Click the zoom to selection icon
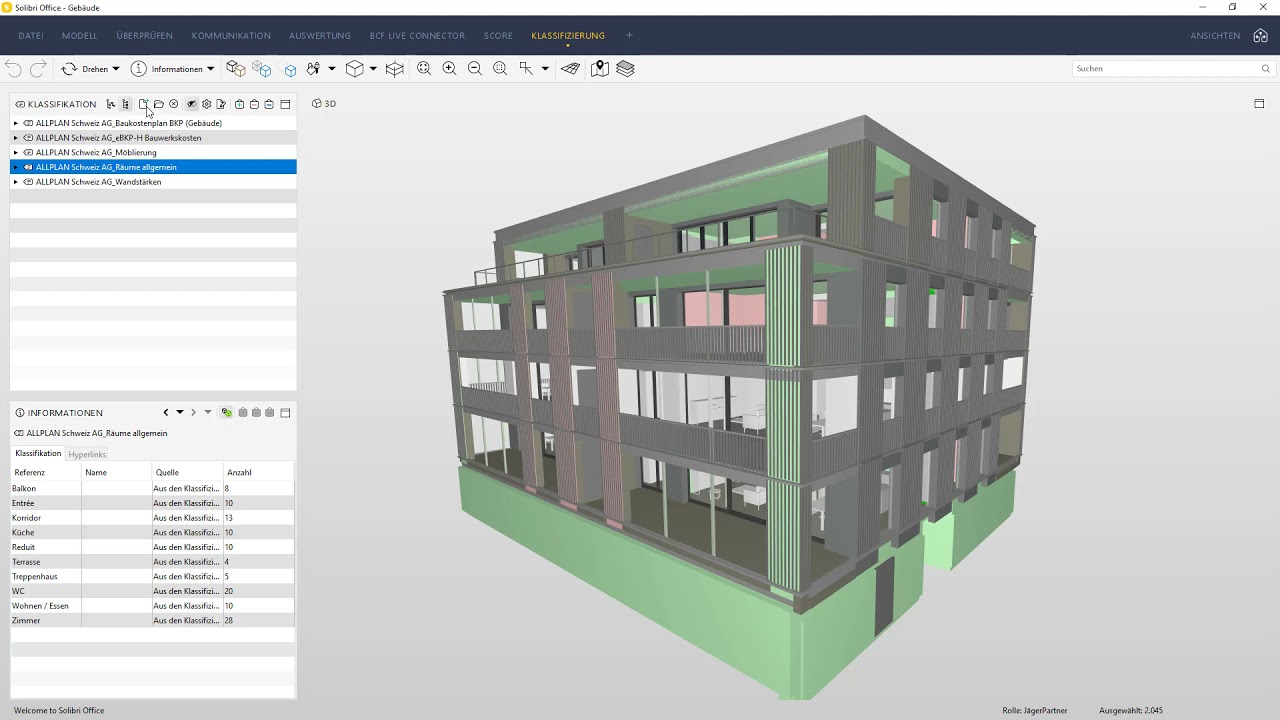Viewport: 1280px width, 720px height. 500,69
